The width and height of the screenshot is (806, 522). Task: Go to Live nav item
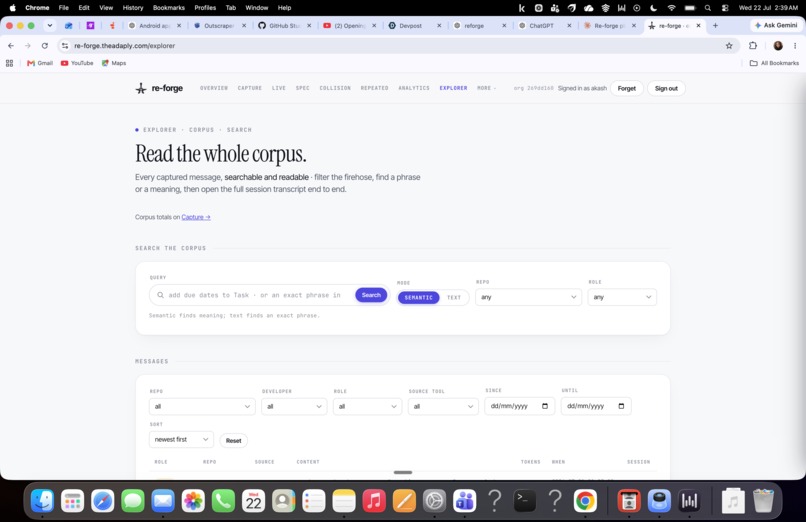coord(279,88)
